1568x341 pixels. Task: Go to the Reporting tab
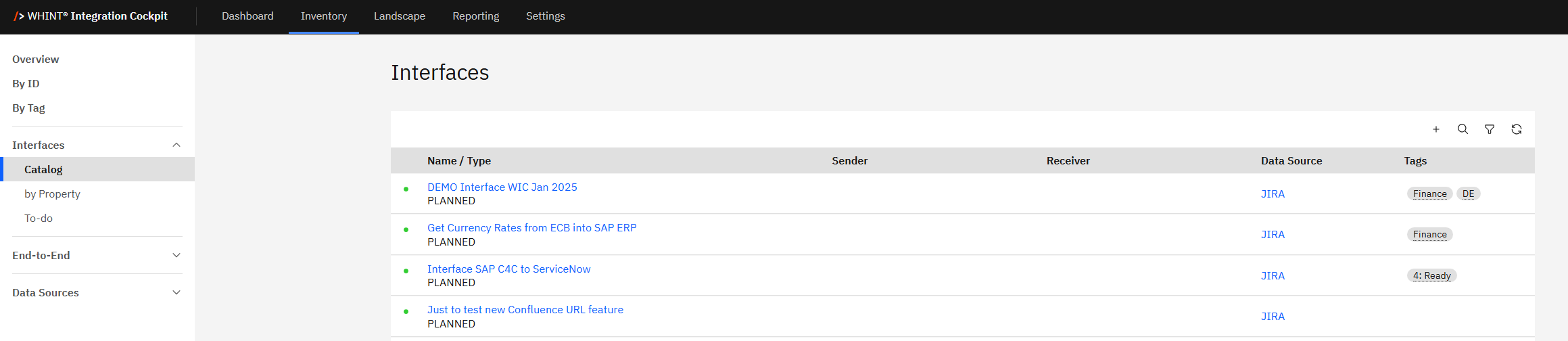(475, 16)
